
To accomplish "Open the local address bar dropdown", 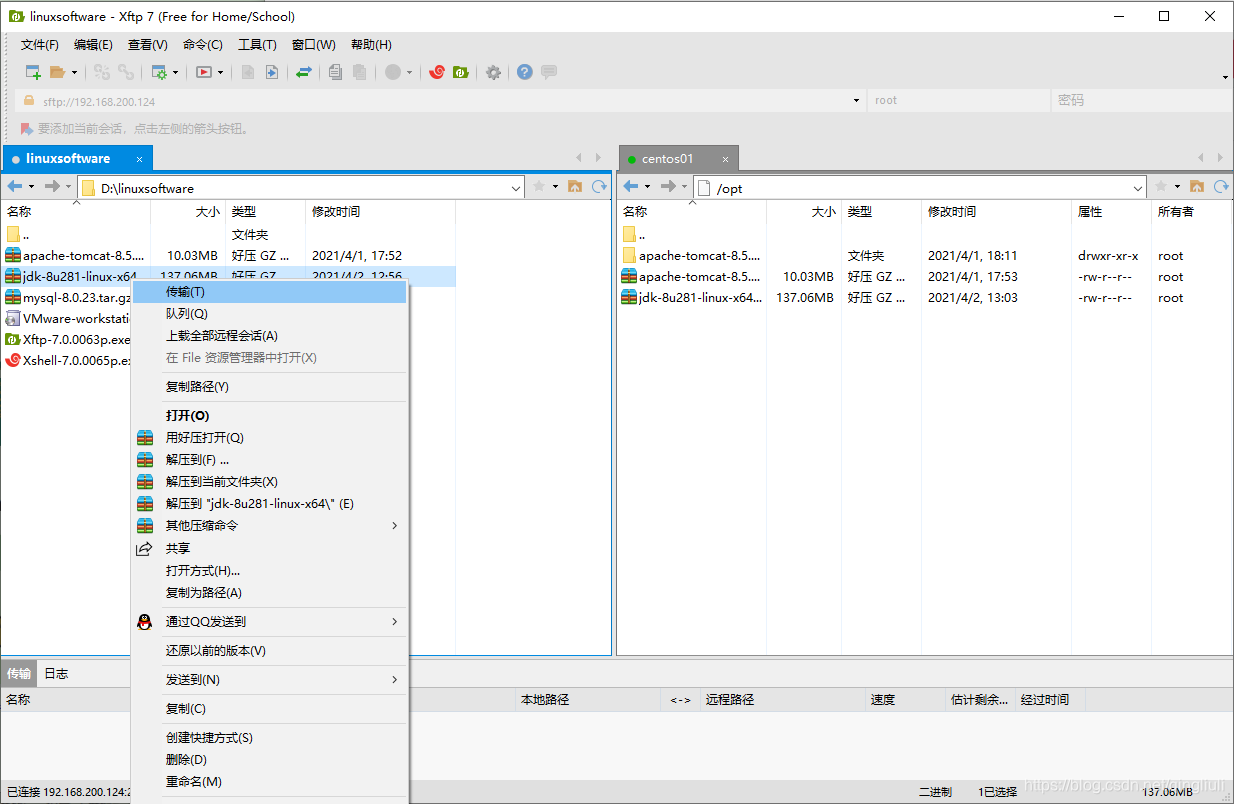I will [x=515, y=187].
